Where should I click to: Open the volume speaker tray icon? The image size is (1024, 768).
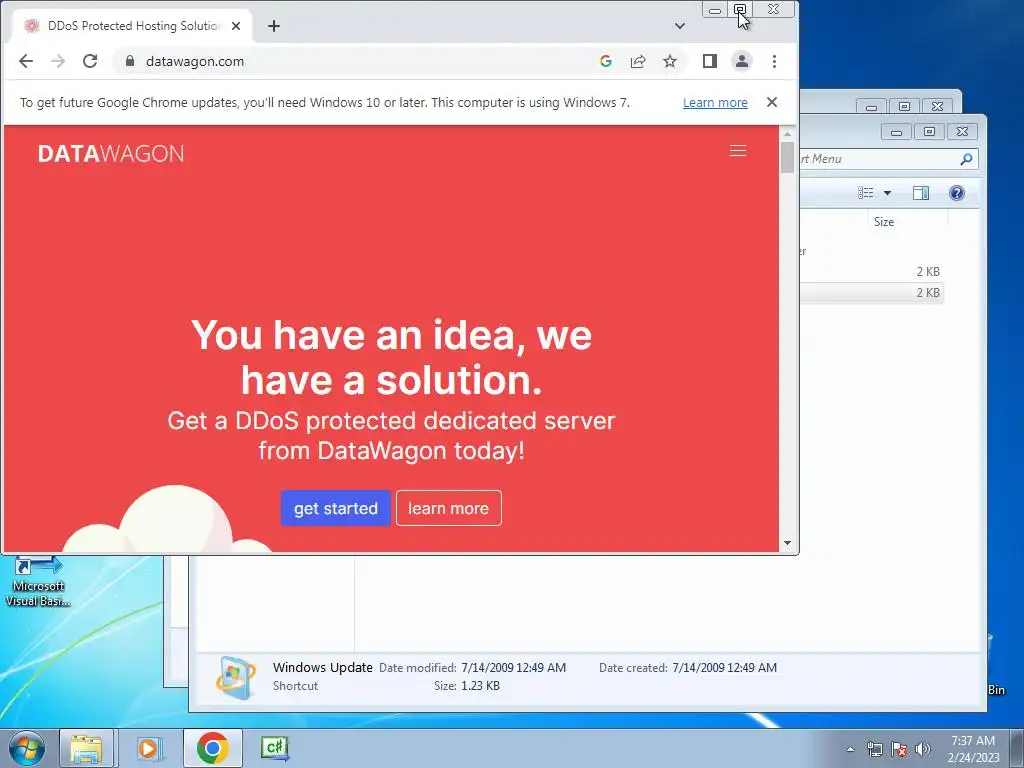(923, 749)
